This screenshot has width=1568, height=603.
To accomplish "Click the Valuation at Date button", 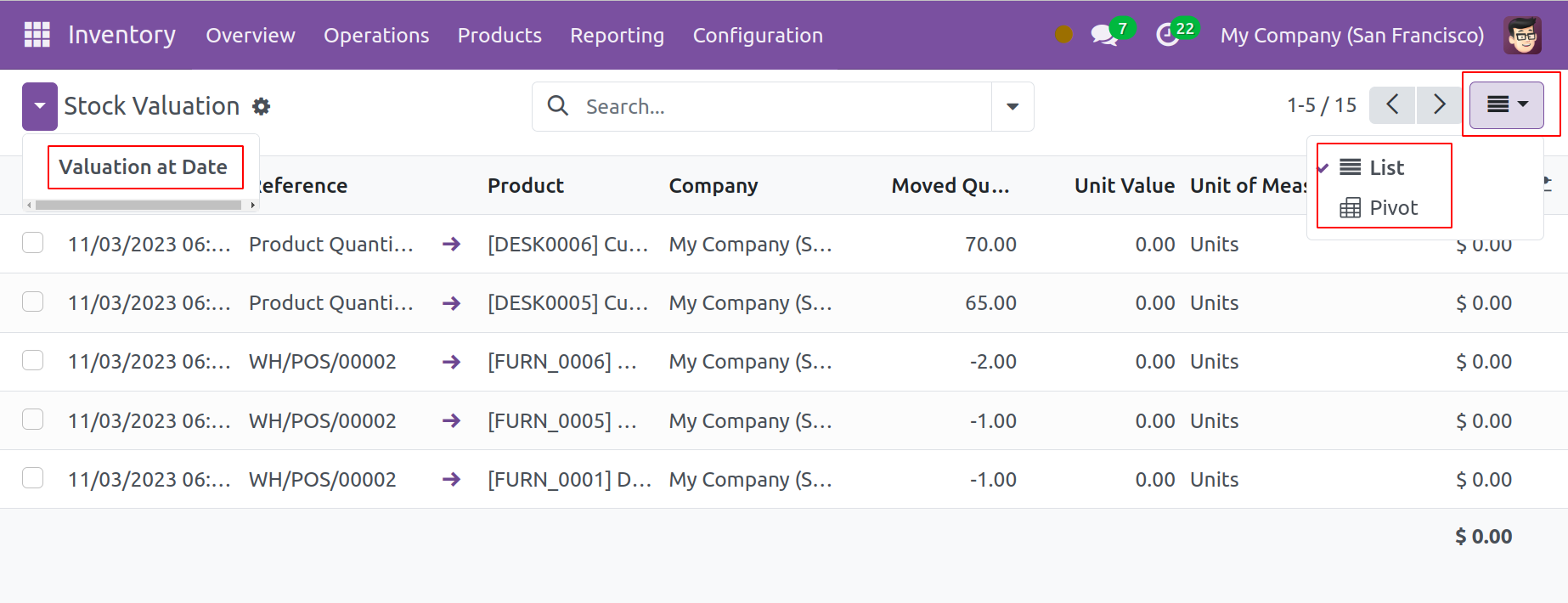I will pos(144,167).
